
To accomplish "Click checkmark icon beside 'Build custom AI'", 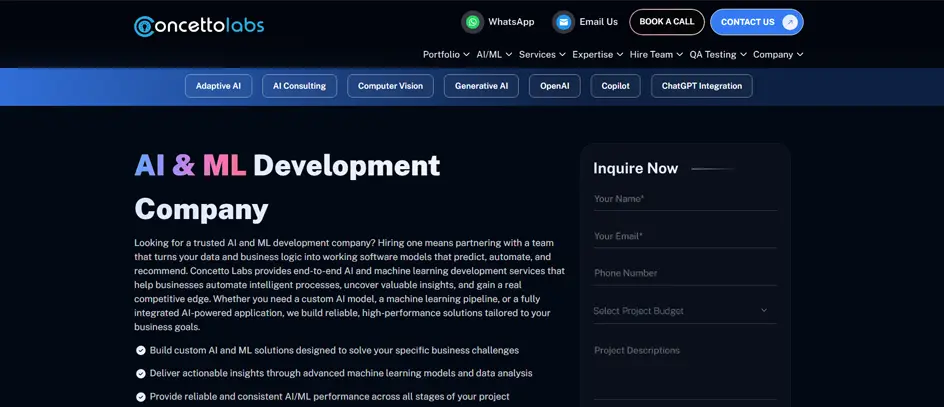I will click(141, 350).
